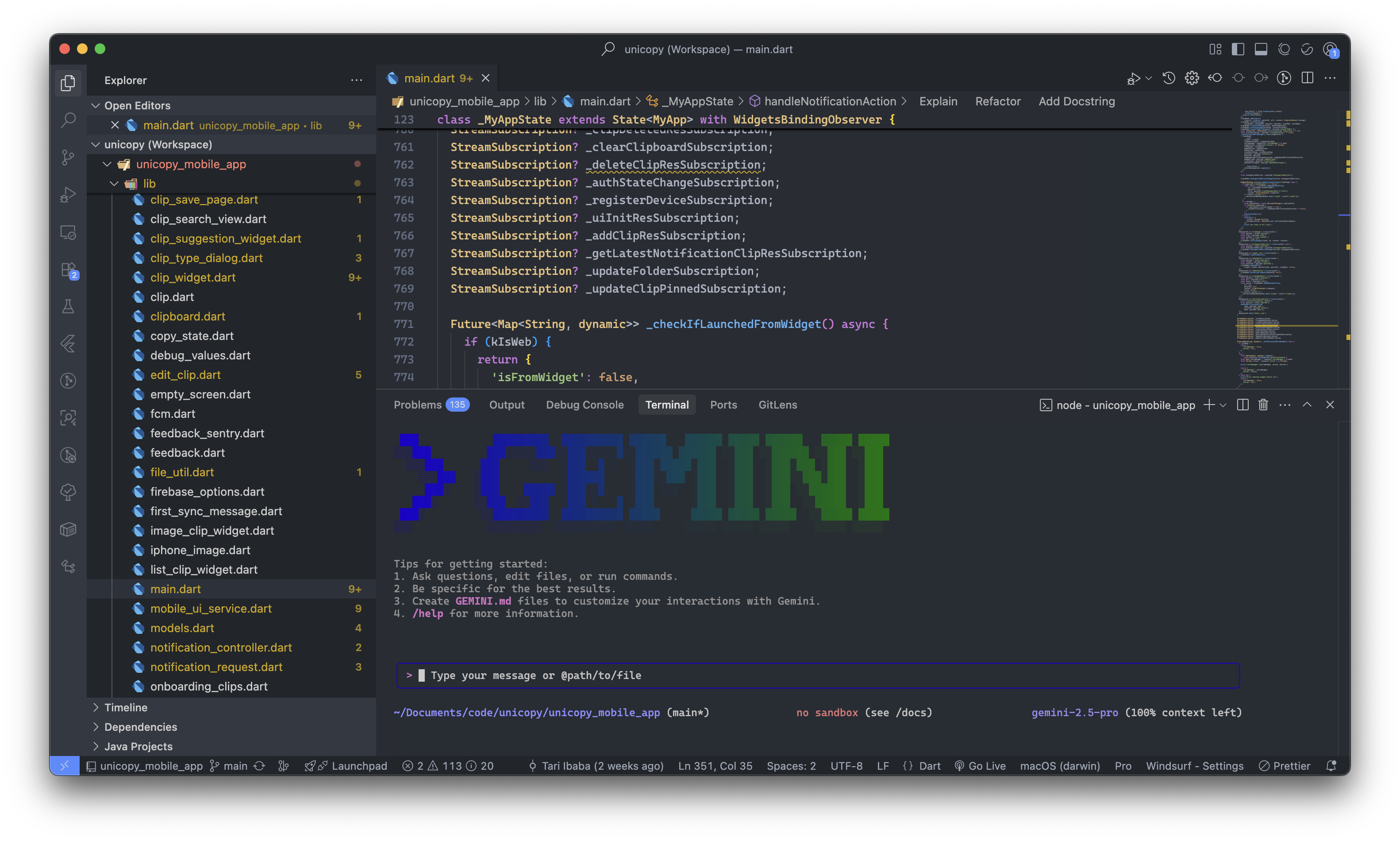Expand the Timeline section
Screen dimensions: 1400x841
(x=96, y=707)
